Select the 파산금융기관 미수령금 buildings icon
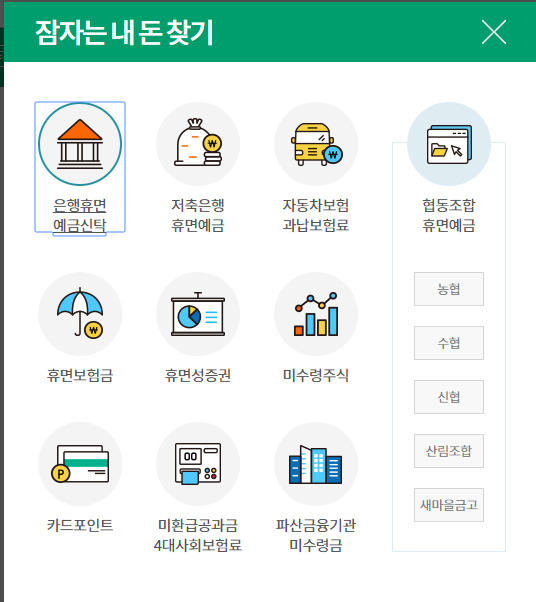Viewport: 536px width, 602px height. [x=316, y=464]
